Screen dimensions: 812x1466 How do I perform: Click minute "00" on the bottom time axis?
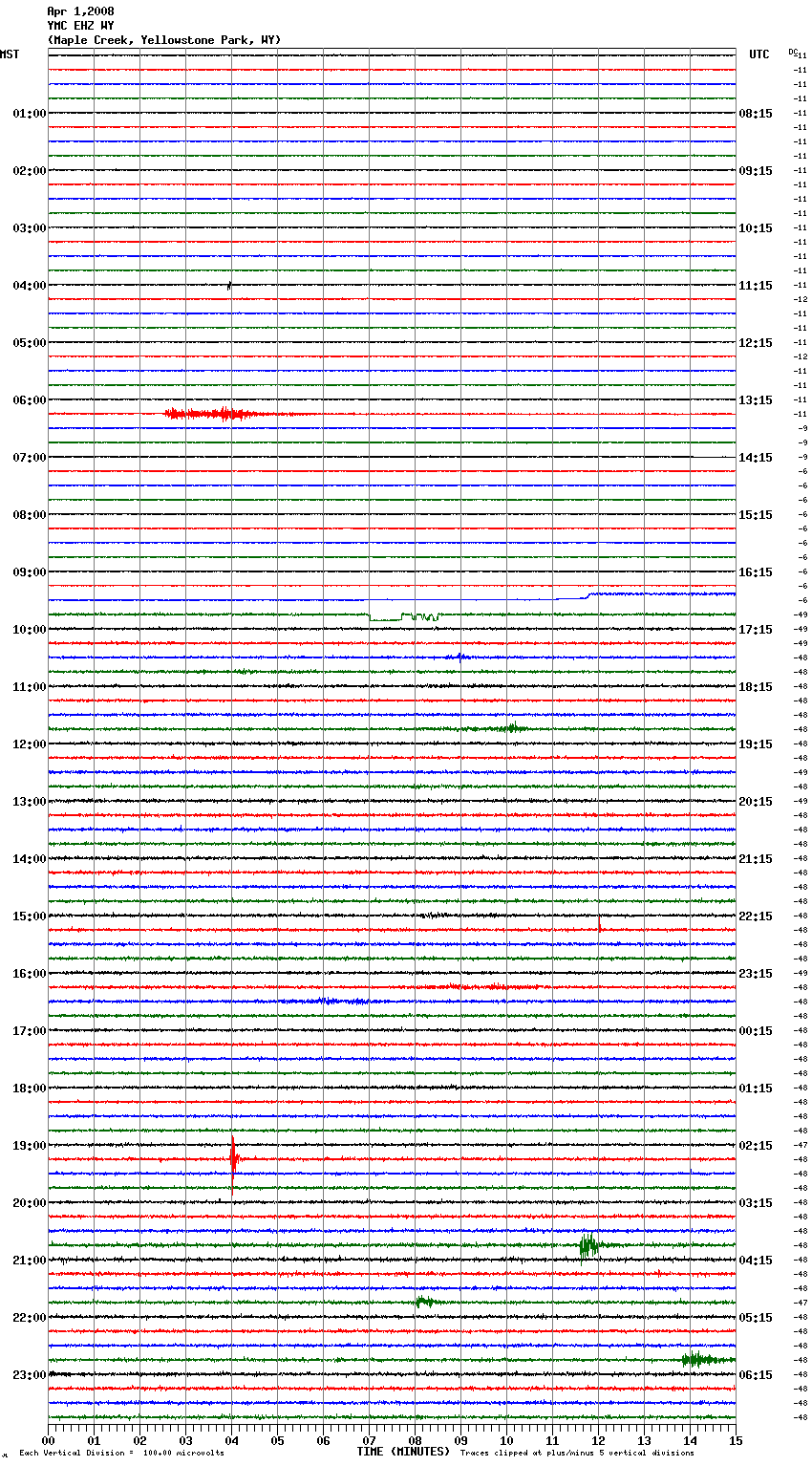coord(48,1440)
